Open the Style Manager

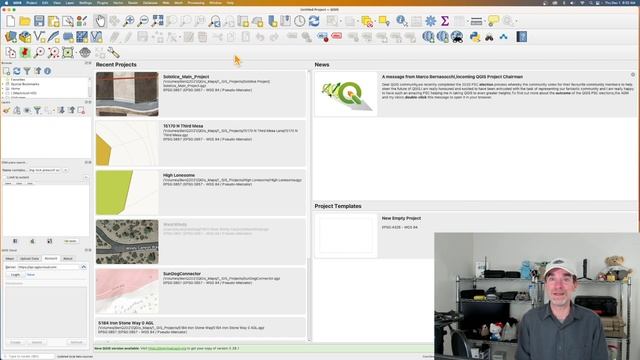(82, 21)
